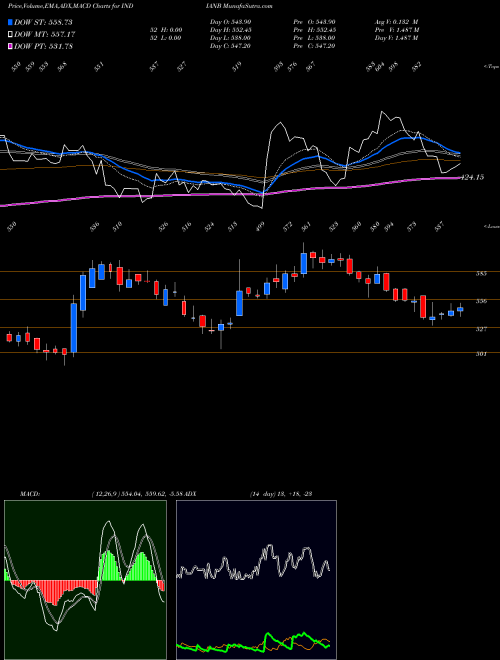
Task: Click the <Lows axis label
Action: click(492, 227)
